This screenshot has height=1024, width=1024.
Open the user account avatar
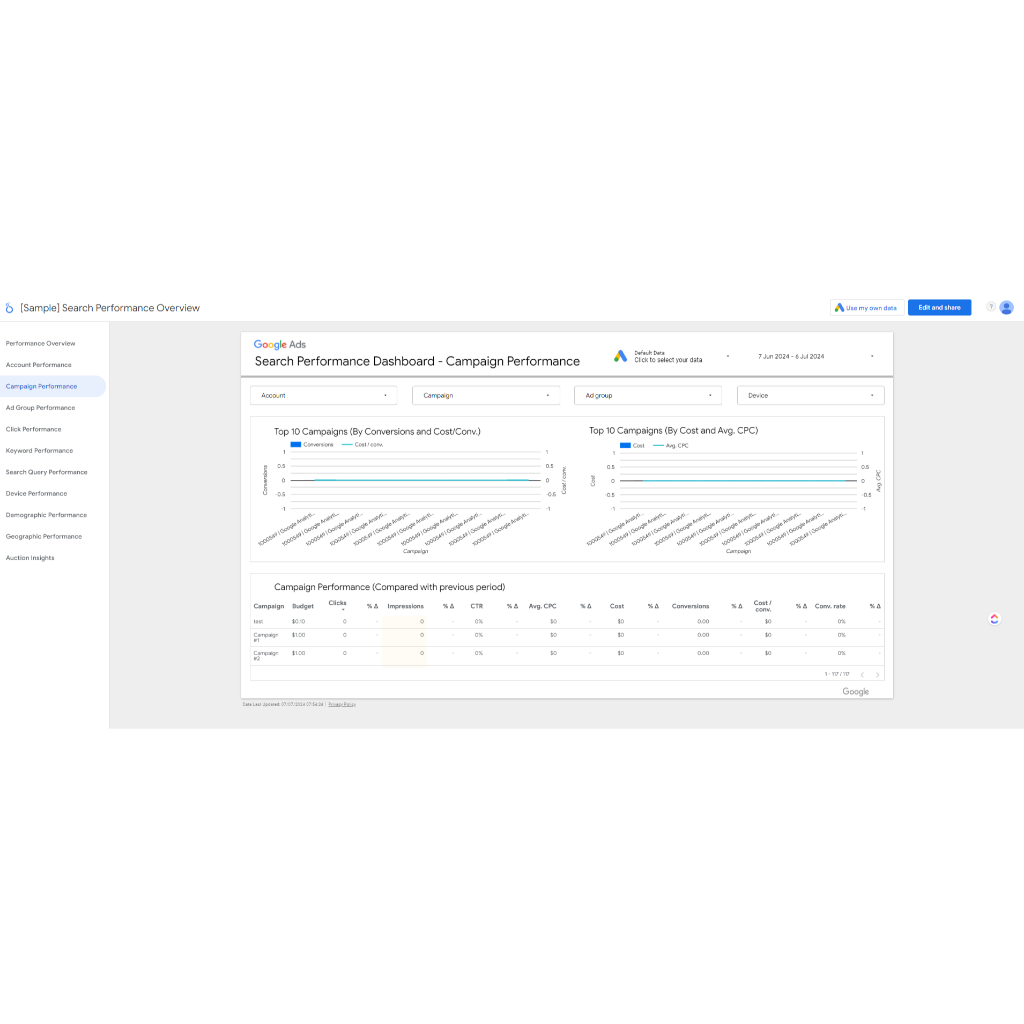pyautogui.click(x=1007, y=307)
